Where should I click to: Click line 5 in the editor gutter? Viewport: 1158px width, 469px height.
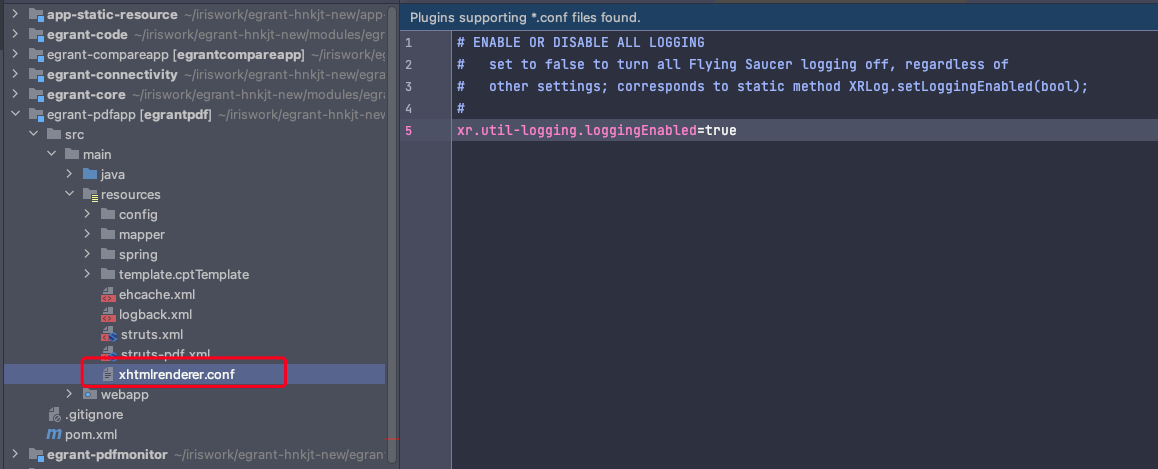click(408, 131)
